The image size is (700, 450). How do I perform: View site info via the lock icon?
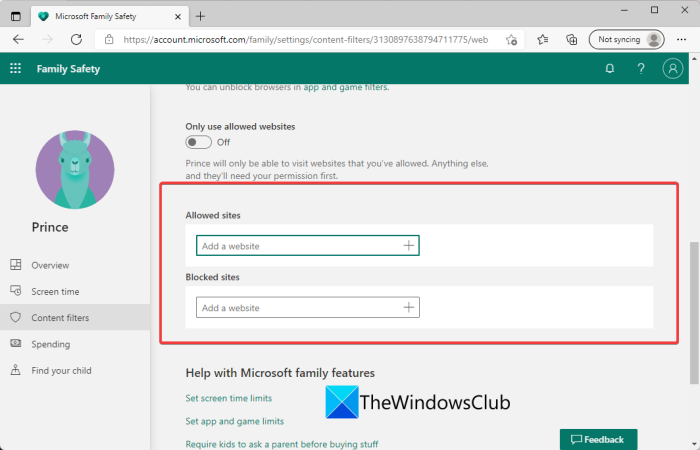[x=109, y=39]
